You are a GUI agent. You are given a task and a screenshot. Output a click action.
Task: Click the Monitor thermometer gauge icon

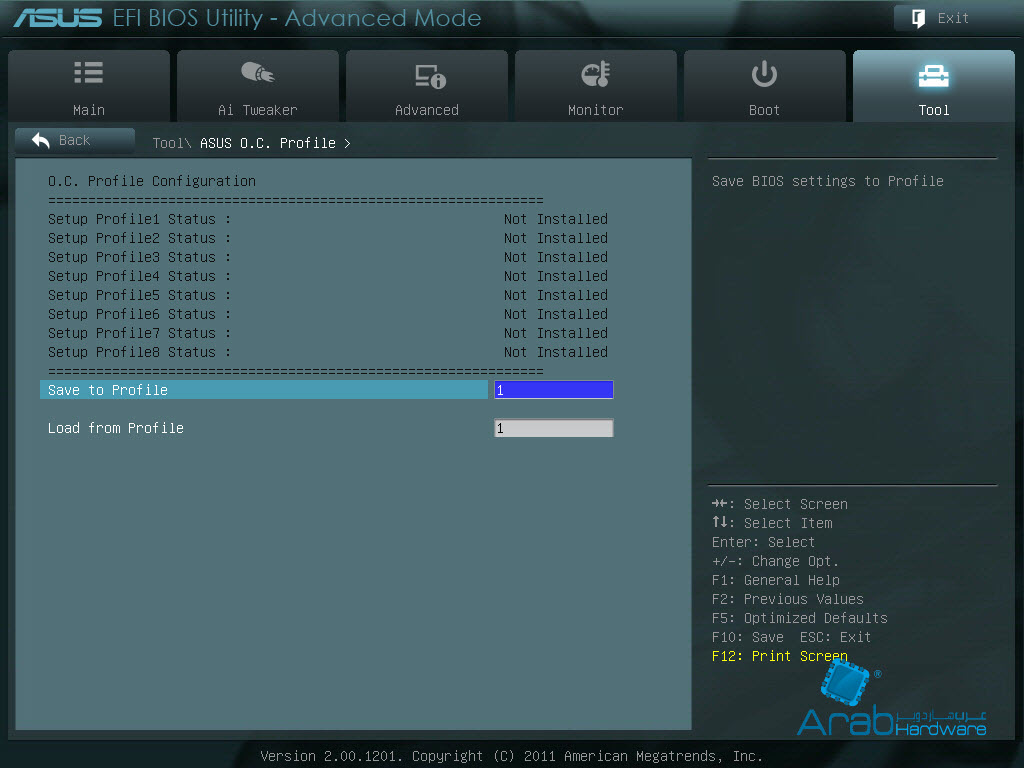(x=596, y=74)
